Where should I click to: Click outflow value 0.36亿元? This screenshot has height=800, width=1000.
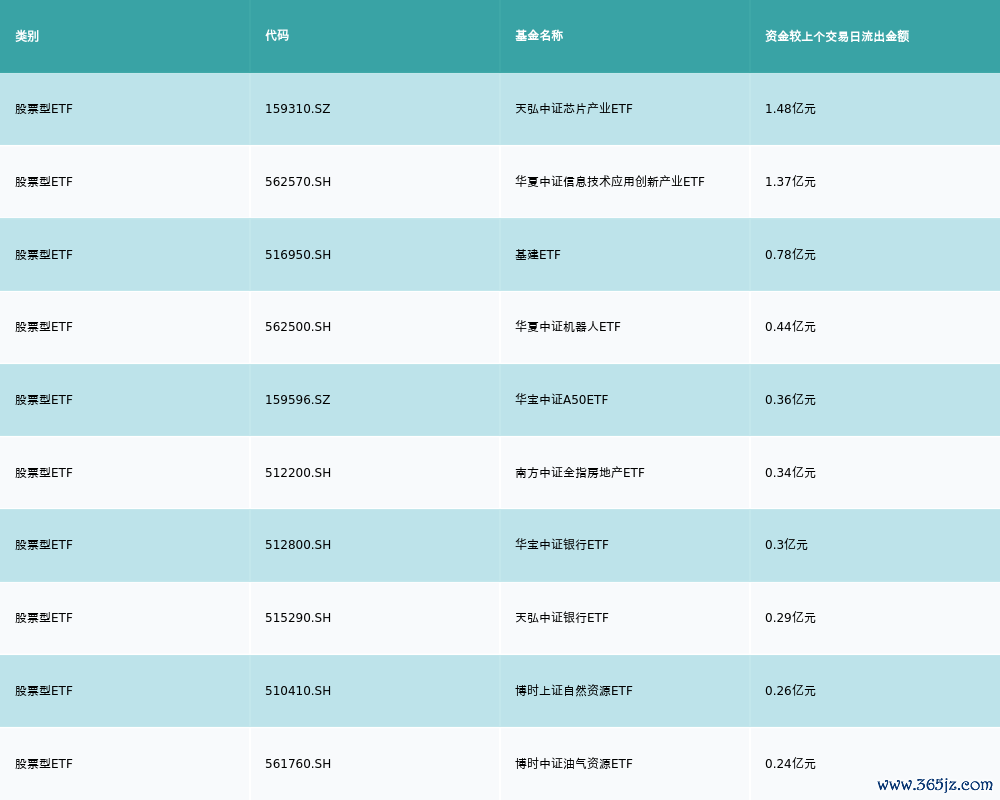790,400
